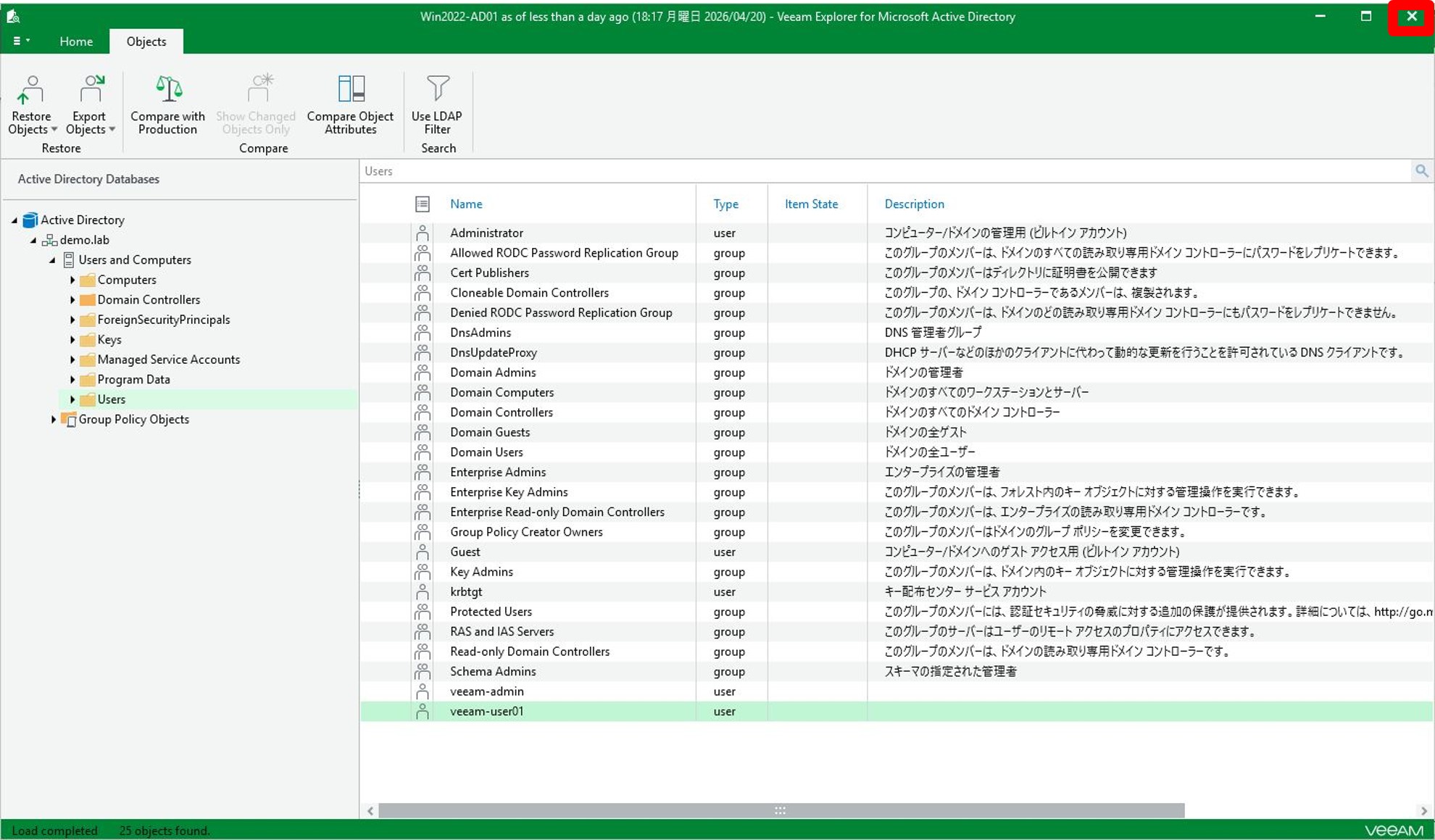Click the Domain Admins group icon

pyautogui.click(x=423, y=373)
